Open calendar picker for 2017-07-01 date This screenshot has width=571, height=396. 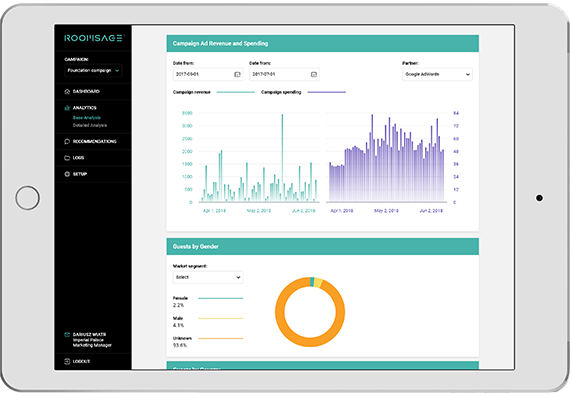[314, 74]
